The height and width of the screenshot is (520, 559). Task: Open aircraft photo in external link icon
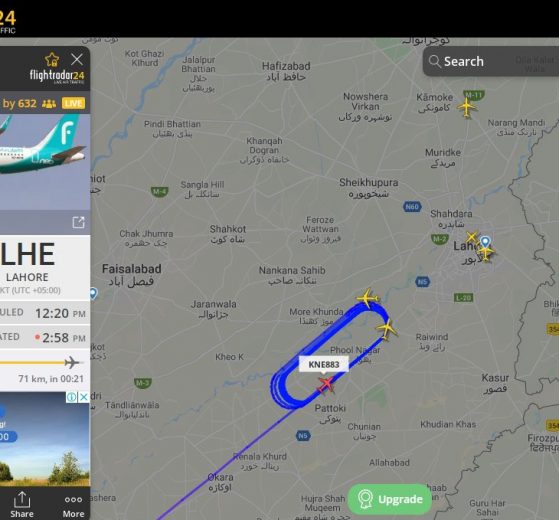(78, 222)
